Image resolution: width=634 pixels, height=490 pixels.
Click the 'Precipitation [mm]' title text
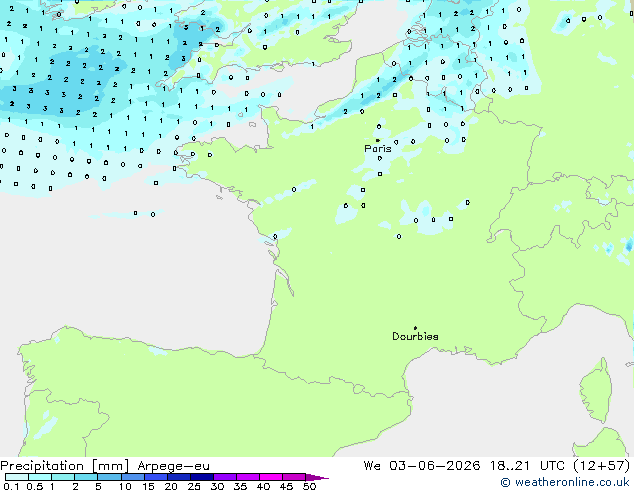tap(65, 466)
